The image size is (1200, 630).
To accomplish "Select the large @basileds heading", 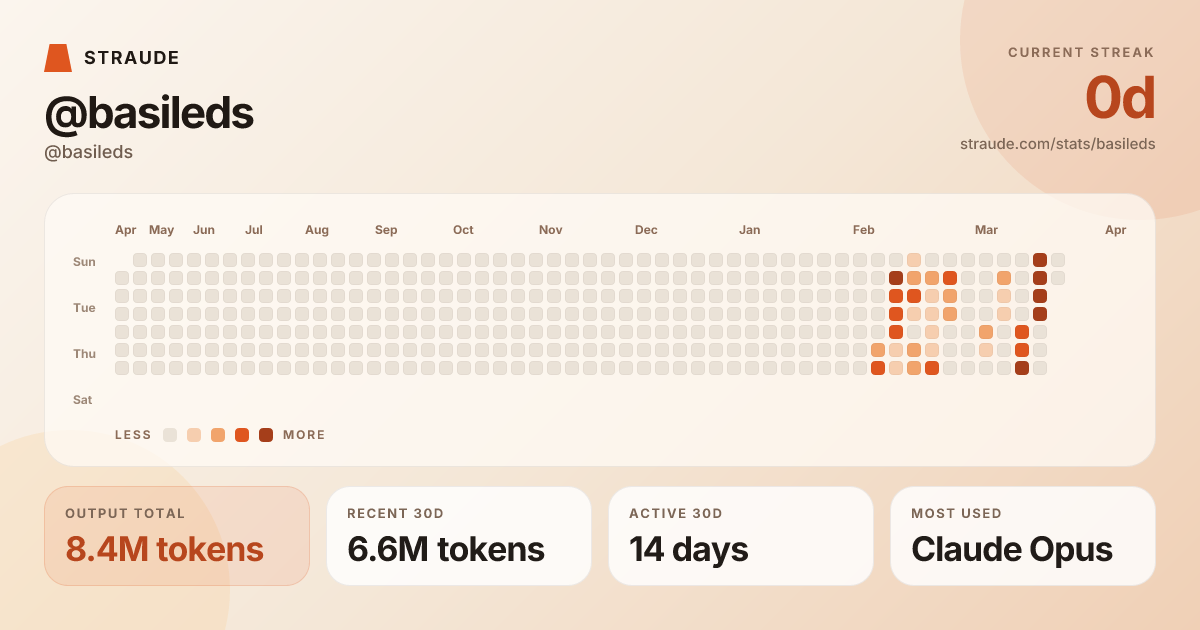I will pyautogui.click(x=149, y=114).
